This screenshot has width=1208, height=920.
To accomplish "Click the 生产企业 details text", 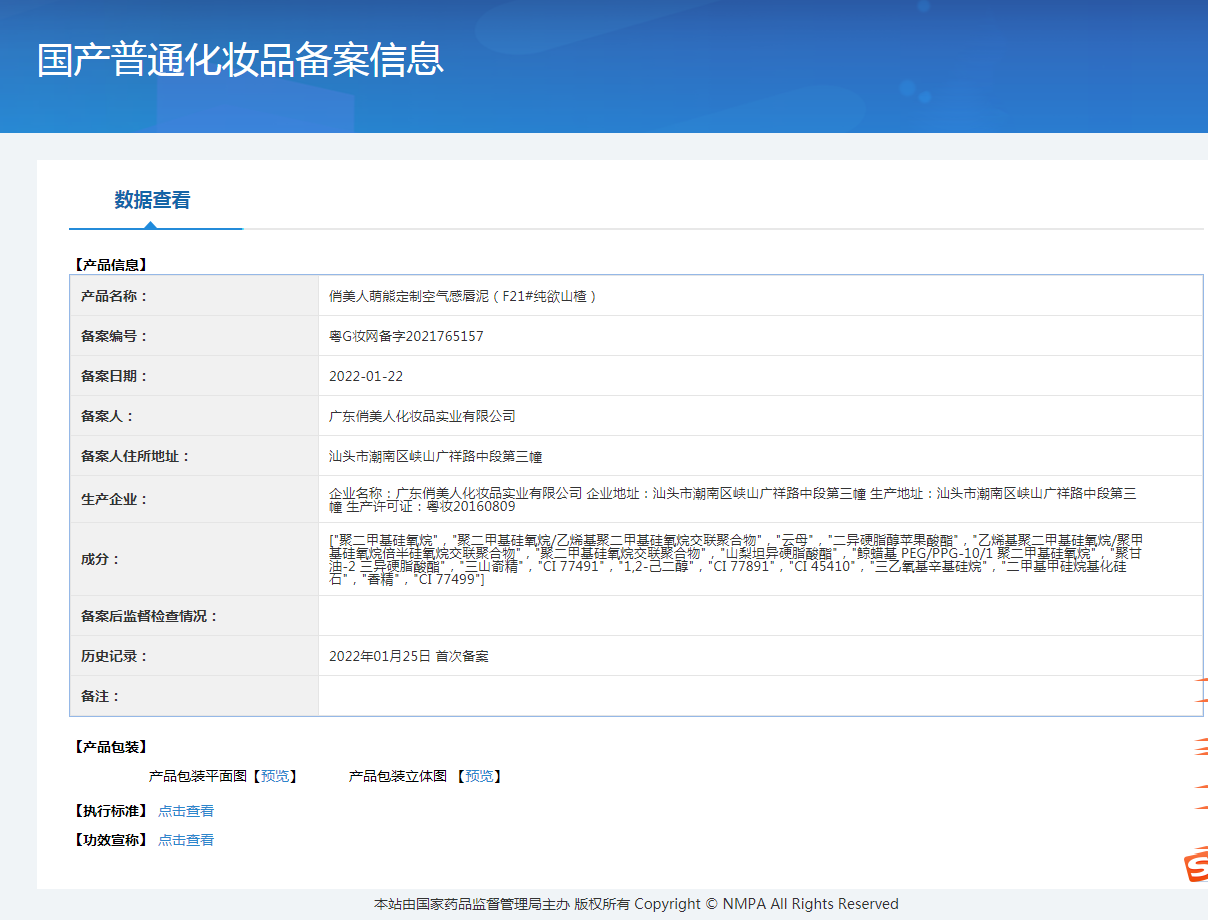I will pos(732,499).
